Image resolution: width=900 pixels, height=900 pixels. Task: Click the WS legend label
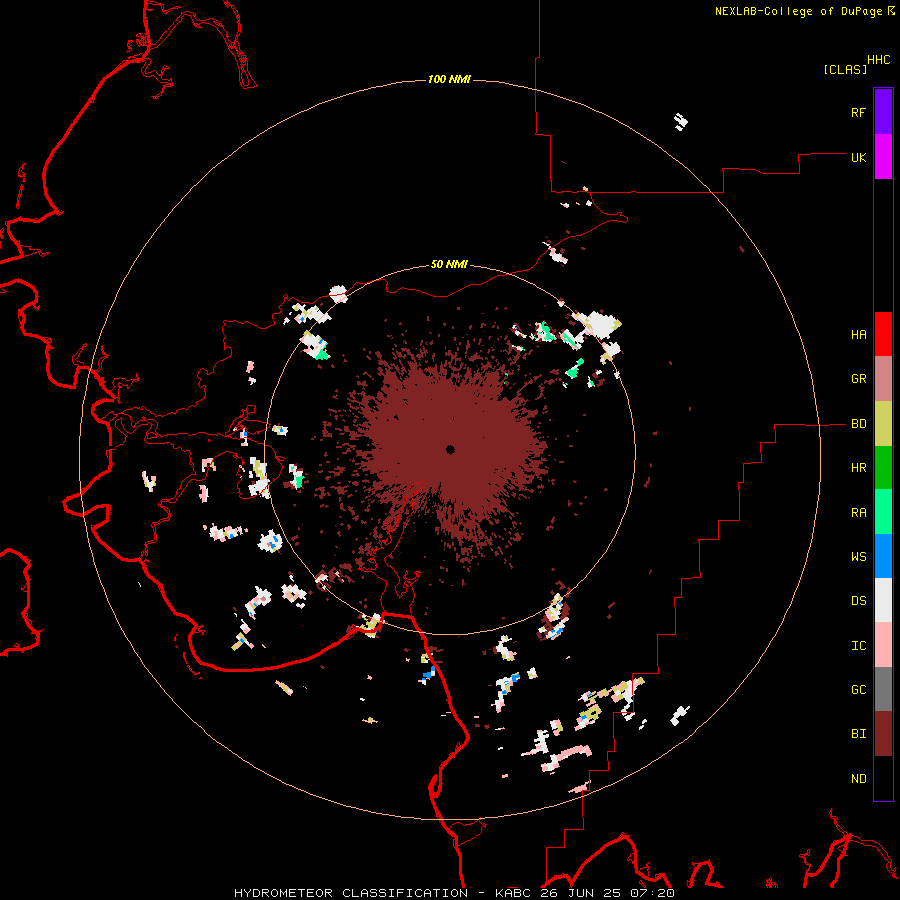click(859, 557)
